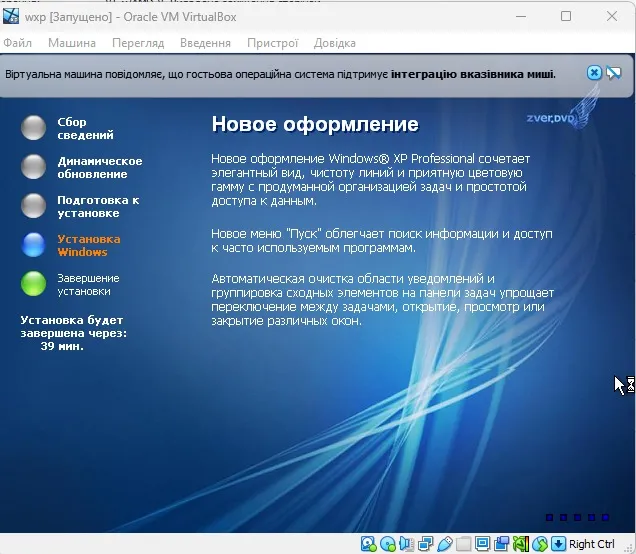Click the gray sphere beside Сбор сведений
The width and height of the screenshot is (636, 554).
click(33, 128)
